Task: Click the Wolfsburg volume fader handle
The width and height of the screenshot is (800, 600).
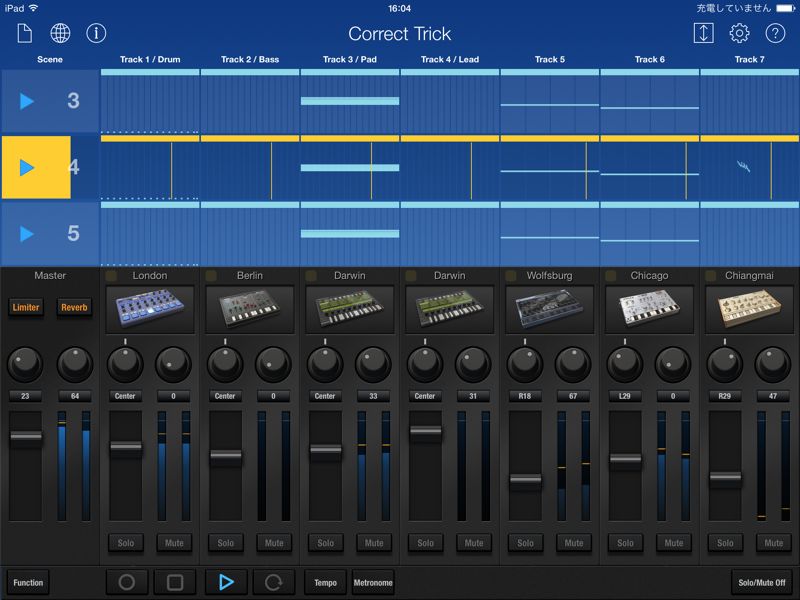Action: (526, 480)
